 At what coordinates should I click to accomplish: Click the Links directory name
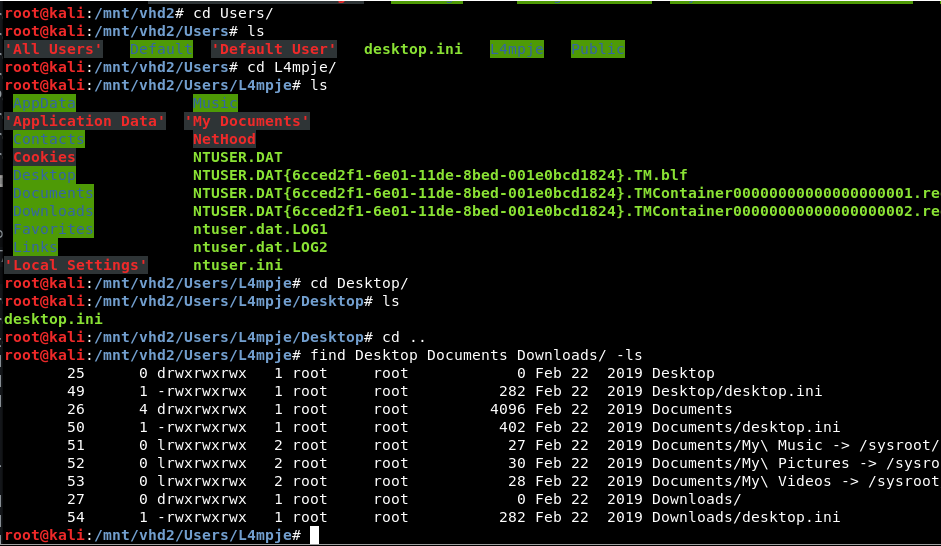click(x=35, y=247)
